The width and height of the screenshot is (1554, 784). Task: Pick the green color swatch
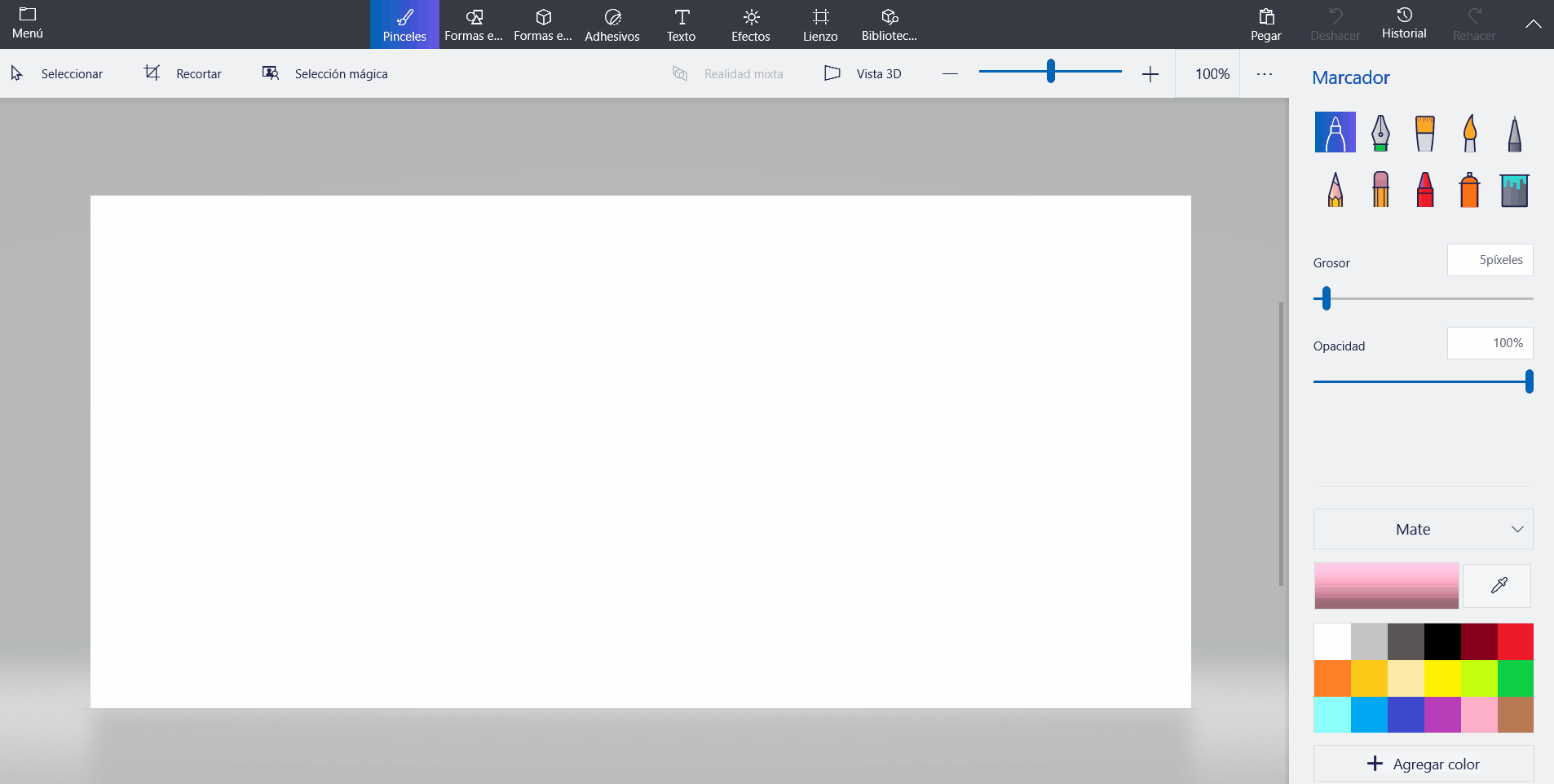[x=1516, y=678]
